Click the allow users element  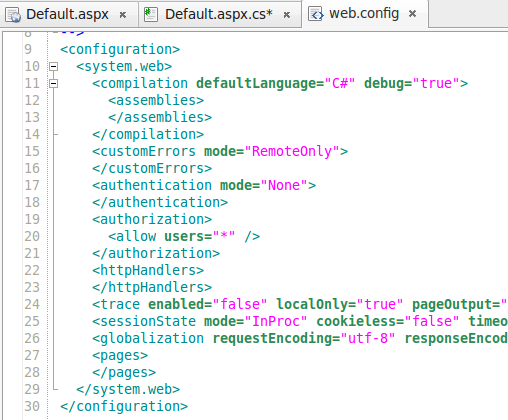184,236
